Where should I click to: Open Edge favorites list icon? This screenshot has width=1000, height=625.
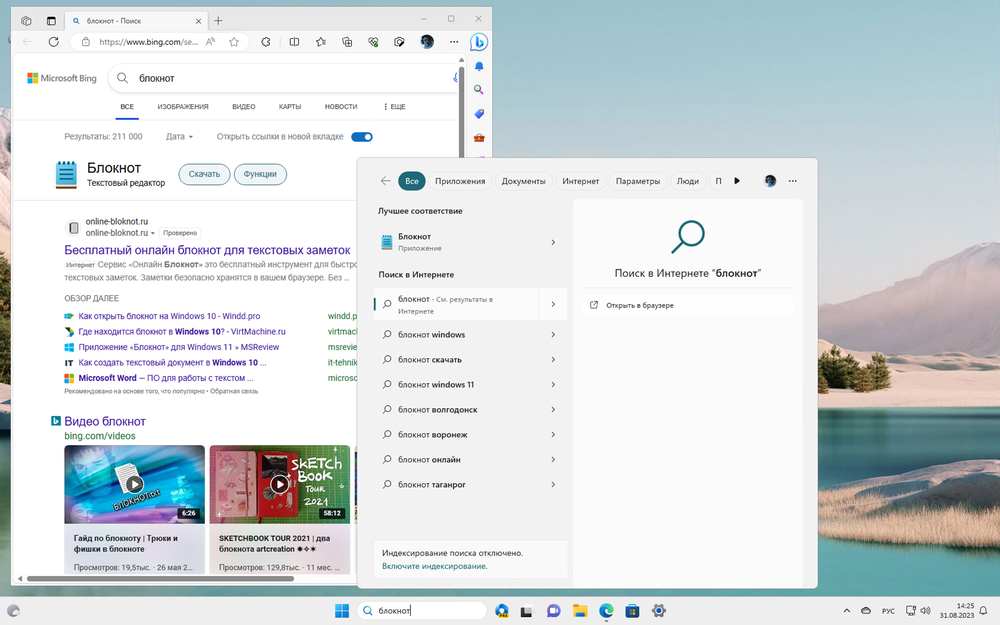(x=321, y=42)
